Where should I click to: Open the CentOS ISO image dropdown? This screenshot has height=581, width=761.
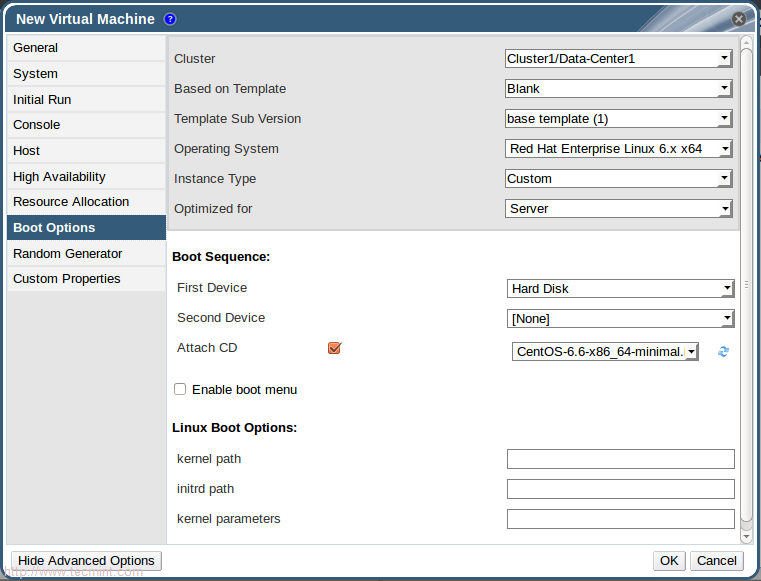pos(605,351)
